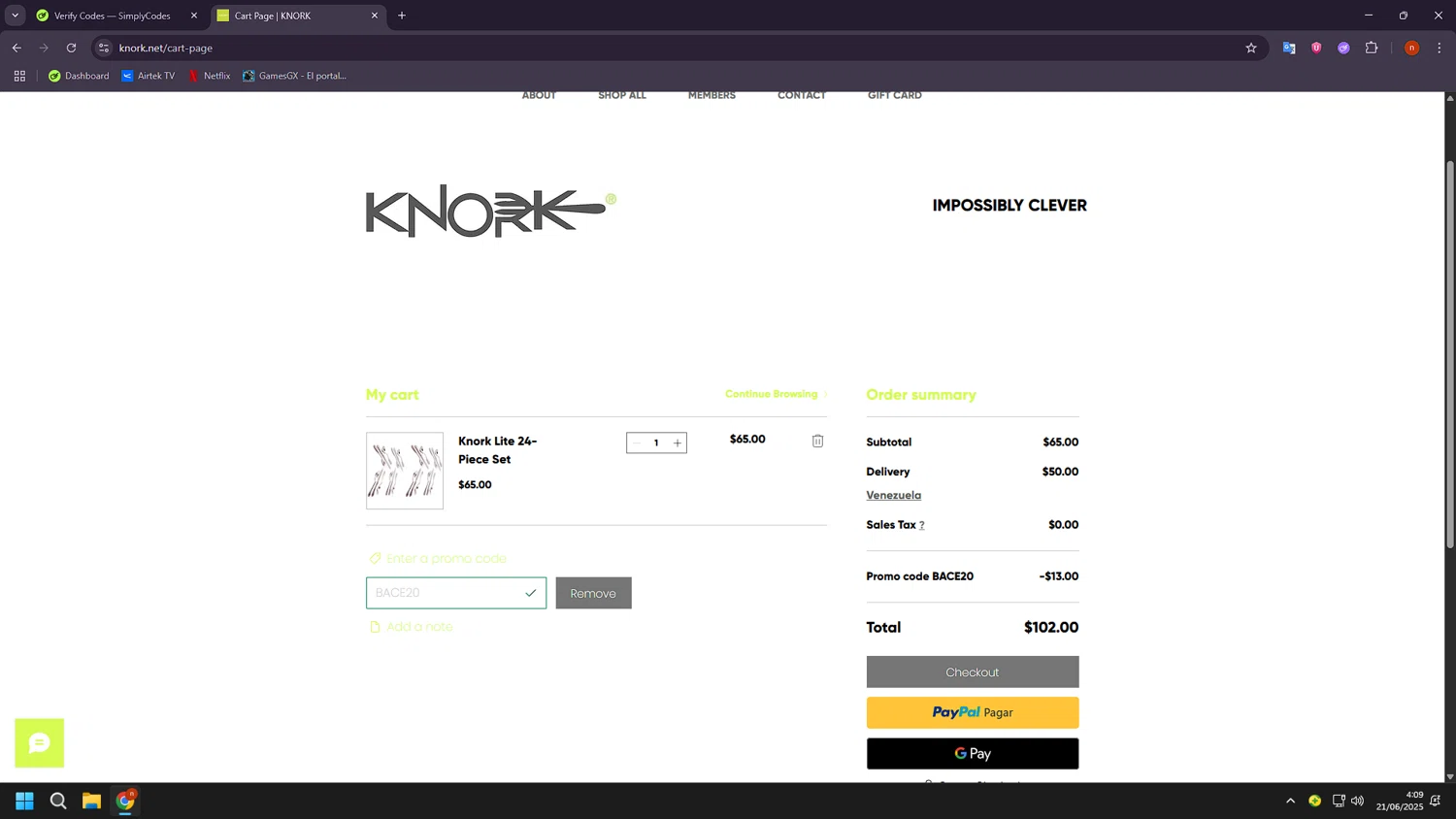1456x819 pixels.
Task: Click the promo code input field
Action: (456, 593)
